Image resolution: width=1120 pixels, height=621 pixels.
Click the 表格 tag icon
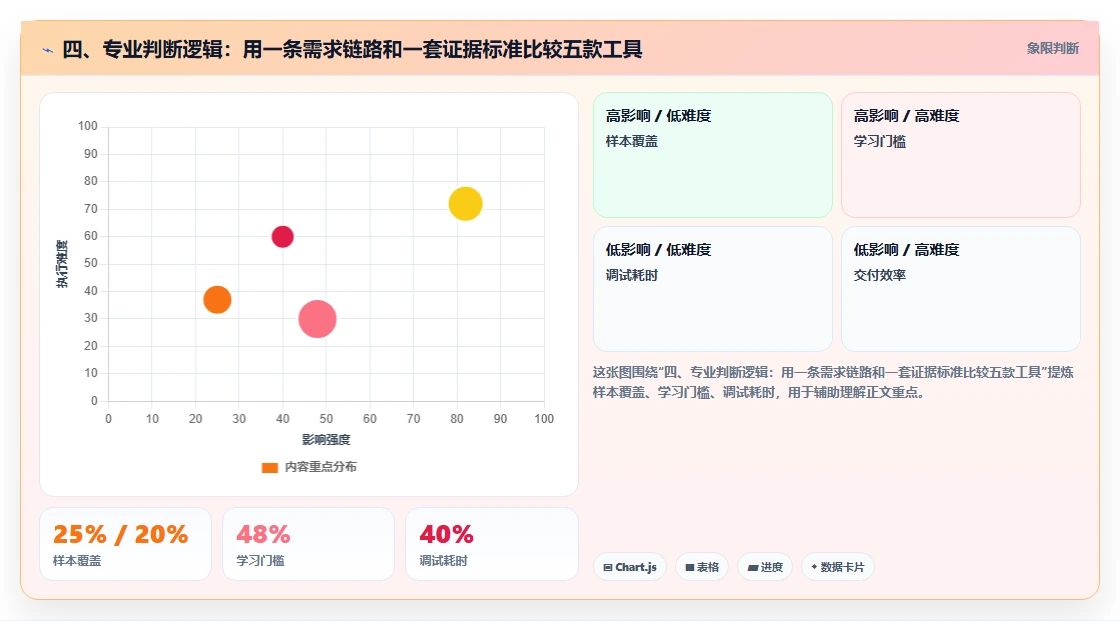point(690,567)
